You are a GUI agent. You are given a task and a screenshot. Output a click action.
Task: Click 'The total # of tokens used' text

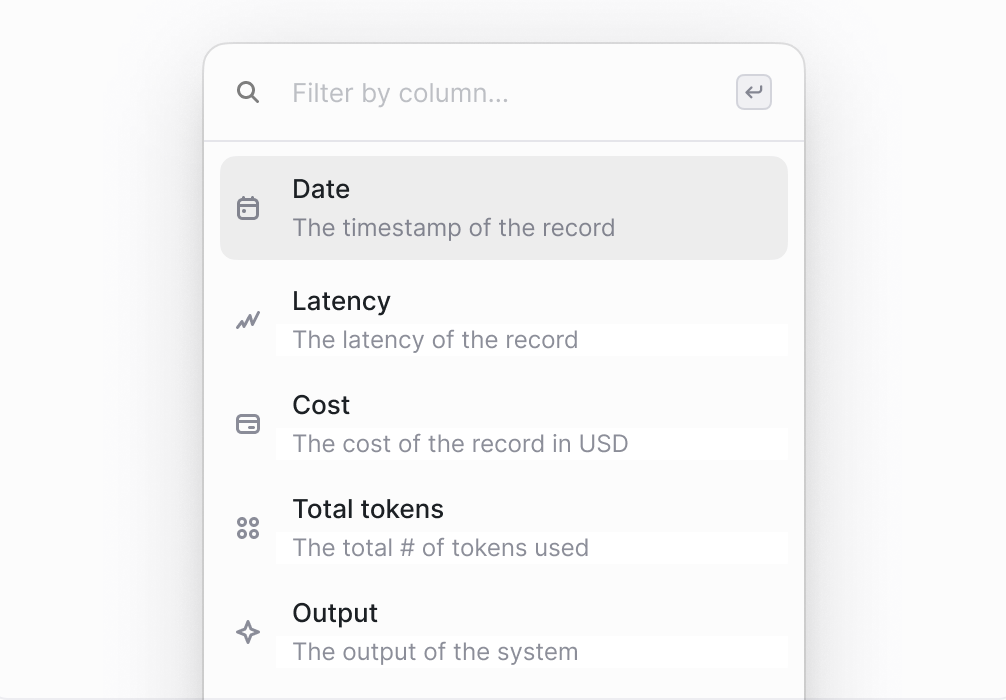[x=440, y=547]
